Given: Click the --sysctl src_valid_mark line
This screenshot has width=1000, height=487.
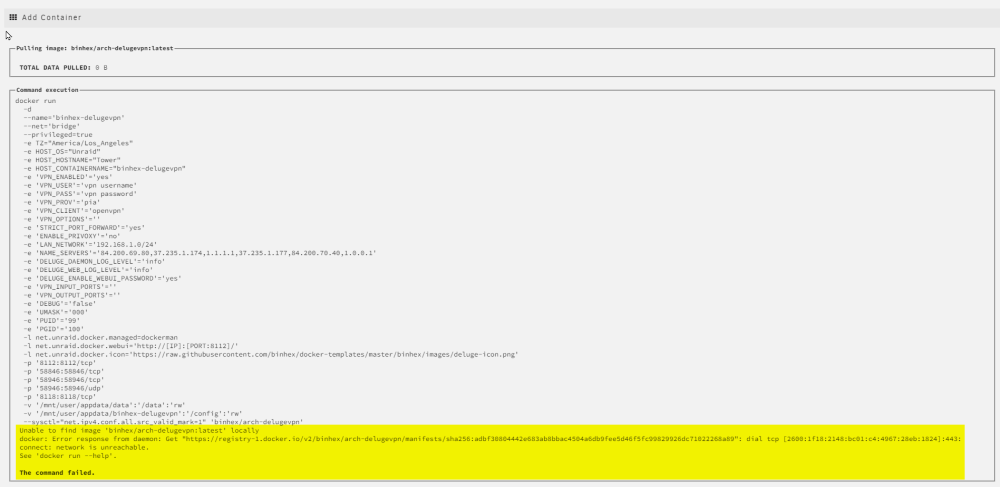Looking at the screenshot, I should pos(163,421).
